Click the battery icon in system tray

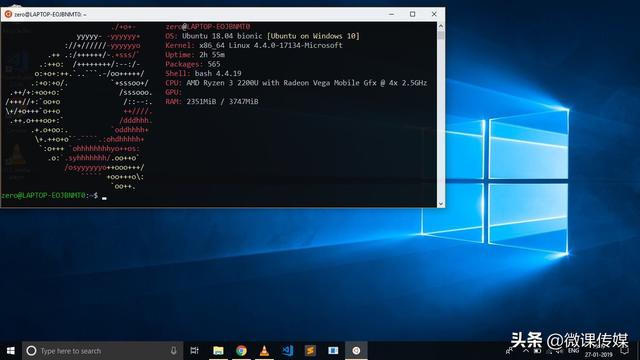(537, 351)
